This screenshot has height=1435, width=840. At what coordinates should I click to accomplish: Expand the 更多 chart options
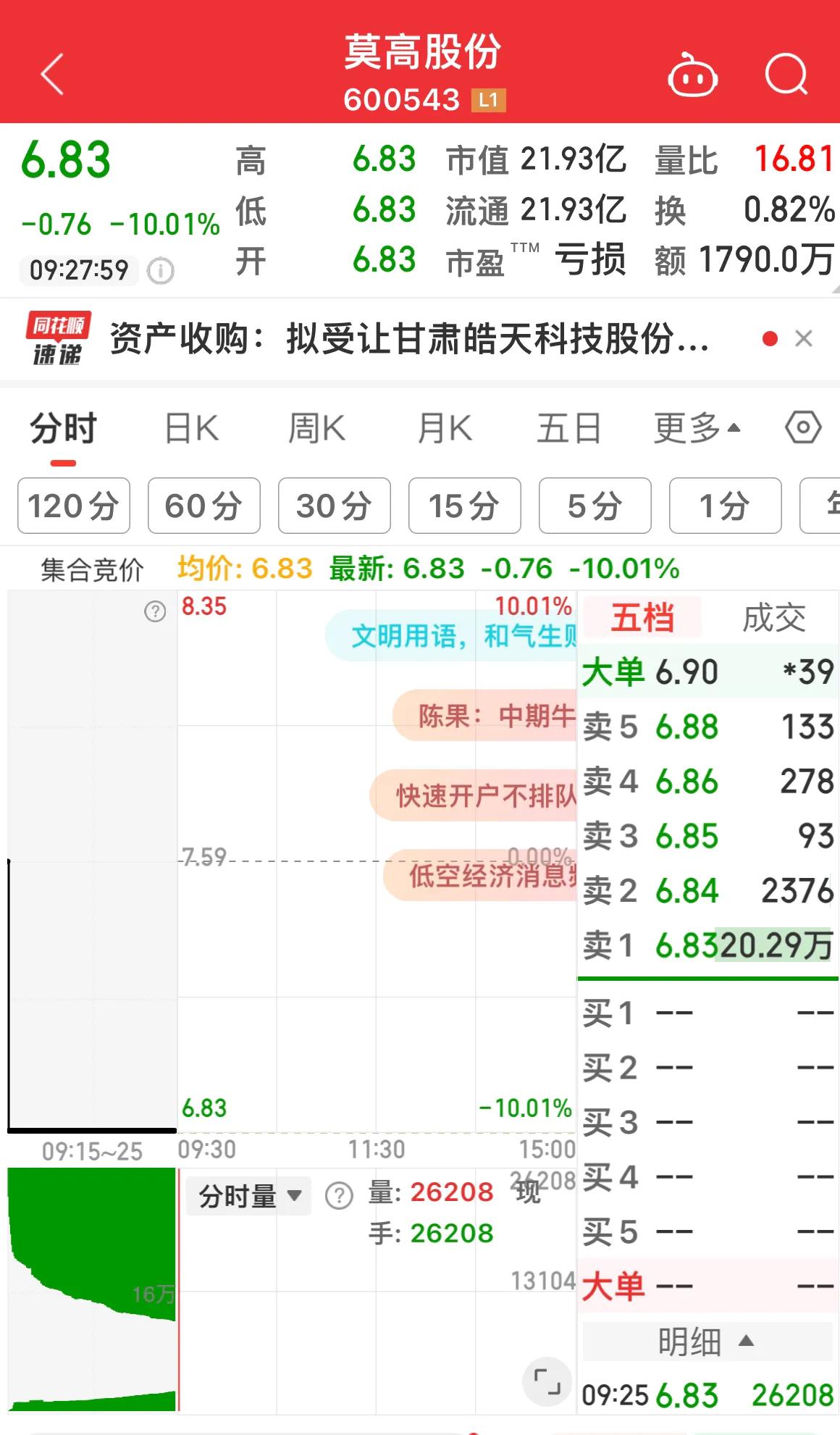pyautogui.click(x=697, y=428)
